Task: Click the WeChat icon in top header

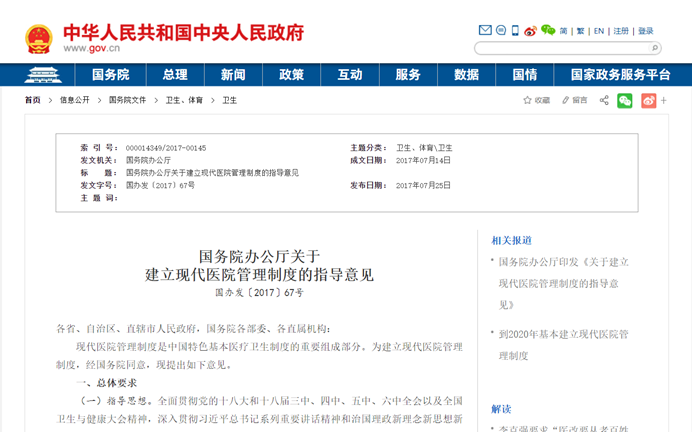Action: click(x=548, y=30)
